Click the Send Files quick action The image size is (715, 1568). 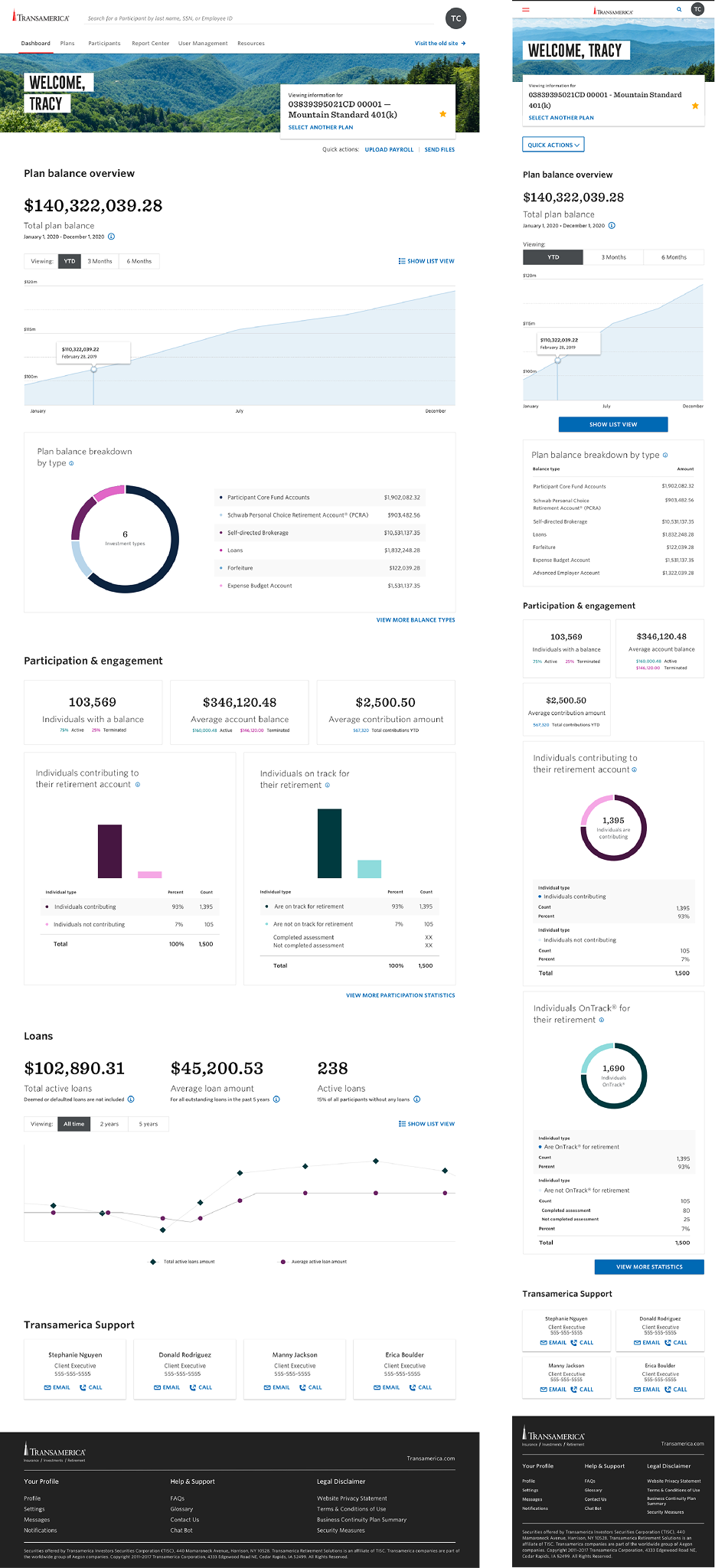[x=439, y=150]
